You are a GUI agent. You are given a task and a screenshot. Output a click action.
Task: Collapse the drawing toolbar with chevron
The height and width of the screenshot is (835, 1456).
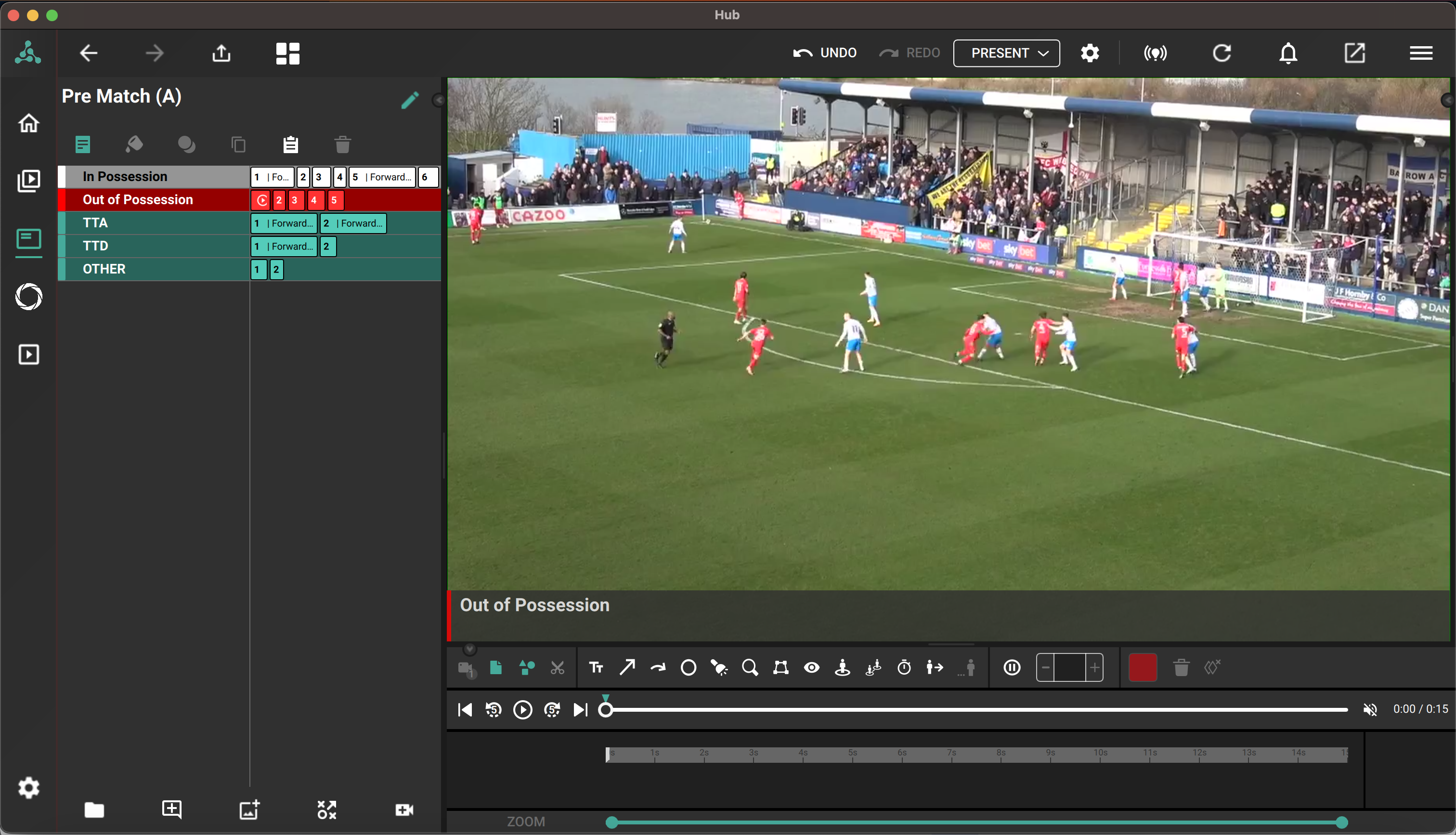click(x=469, y=649)
